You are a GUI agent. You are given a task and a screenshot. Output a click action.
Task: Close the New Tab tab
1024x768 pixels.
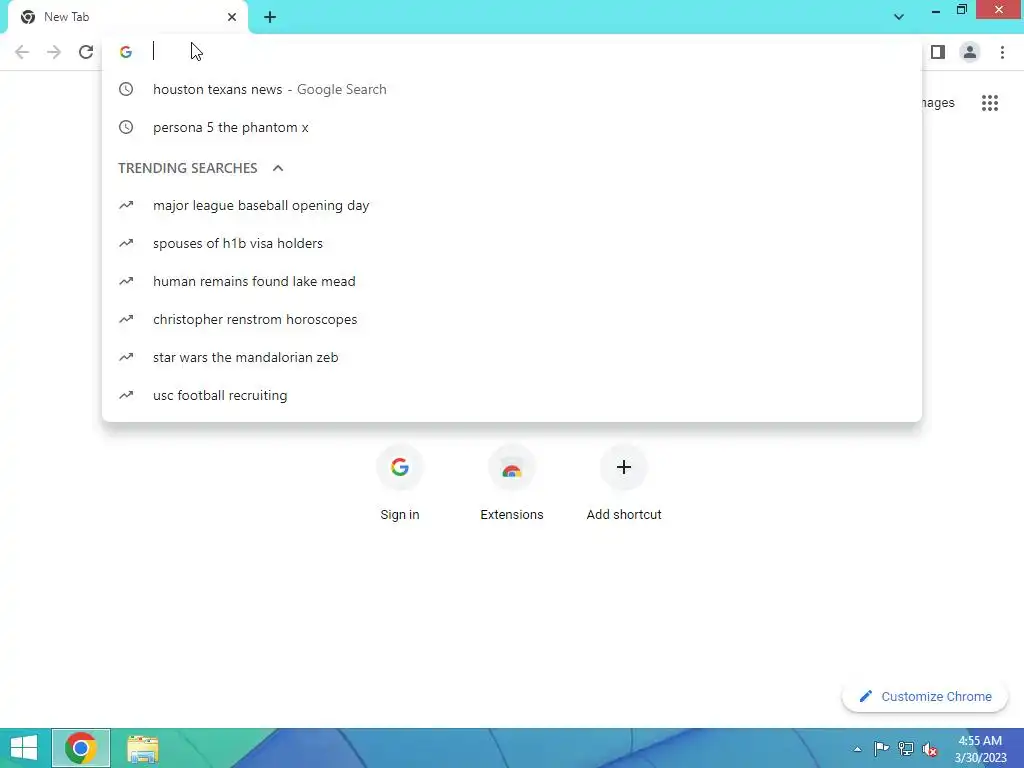point(232,17)
